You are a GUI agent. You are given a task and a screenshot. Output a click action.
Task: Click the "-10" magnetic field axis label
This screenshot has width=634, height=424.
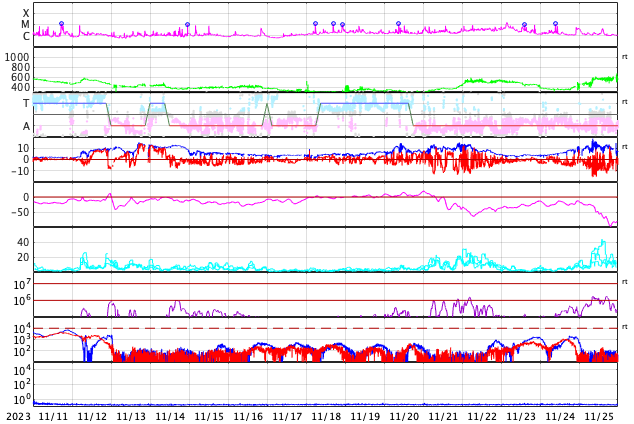[20, 171]
